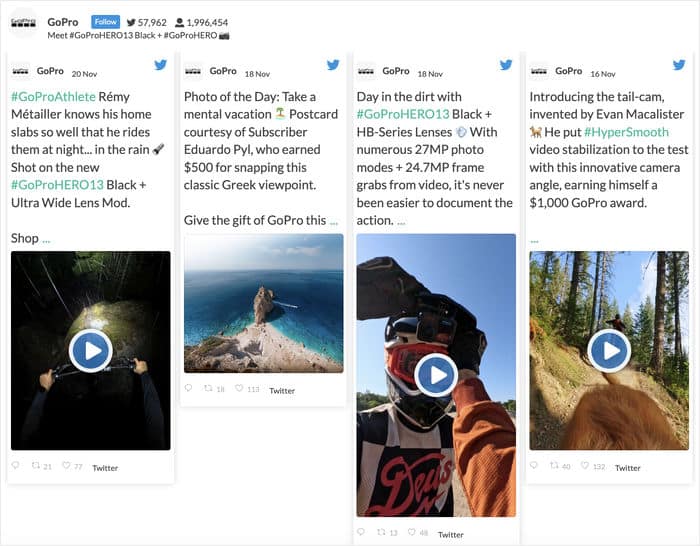Expand ellipsis after 'action.' in third post
The height and width of the screenshot is (546, 700).
pyautogui.click(x=401, y=222)
